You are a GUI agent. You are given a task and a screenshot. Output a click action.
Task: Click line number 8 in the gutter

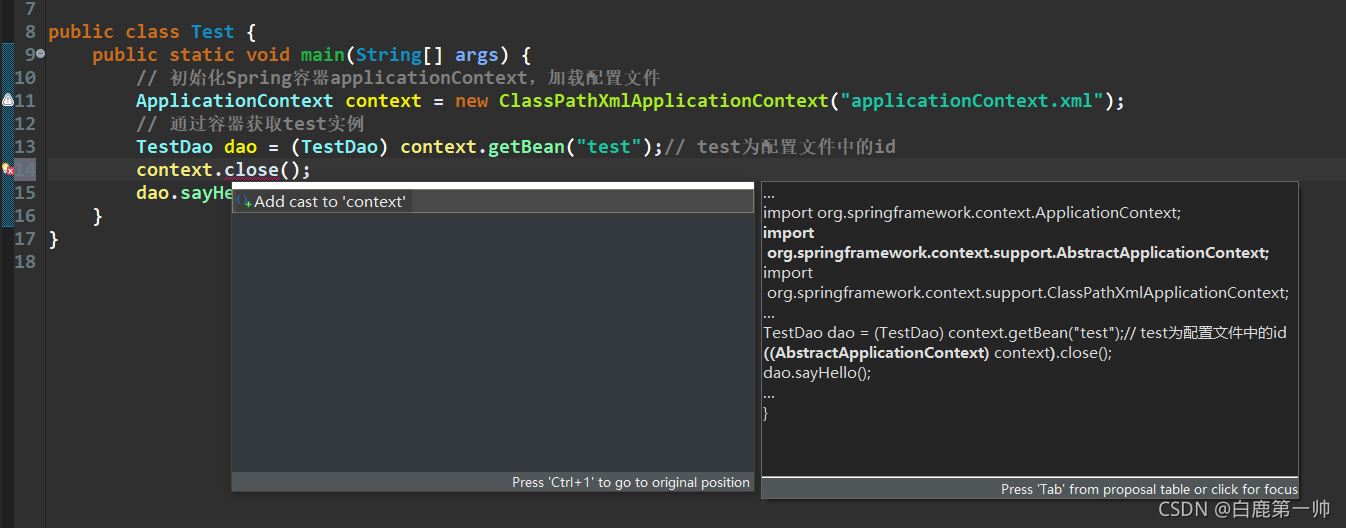[x=30, y=32]
